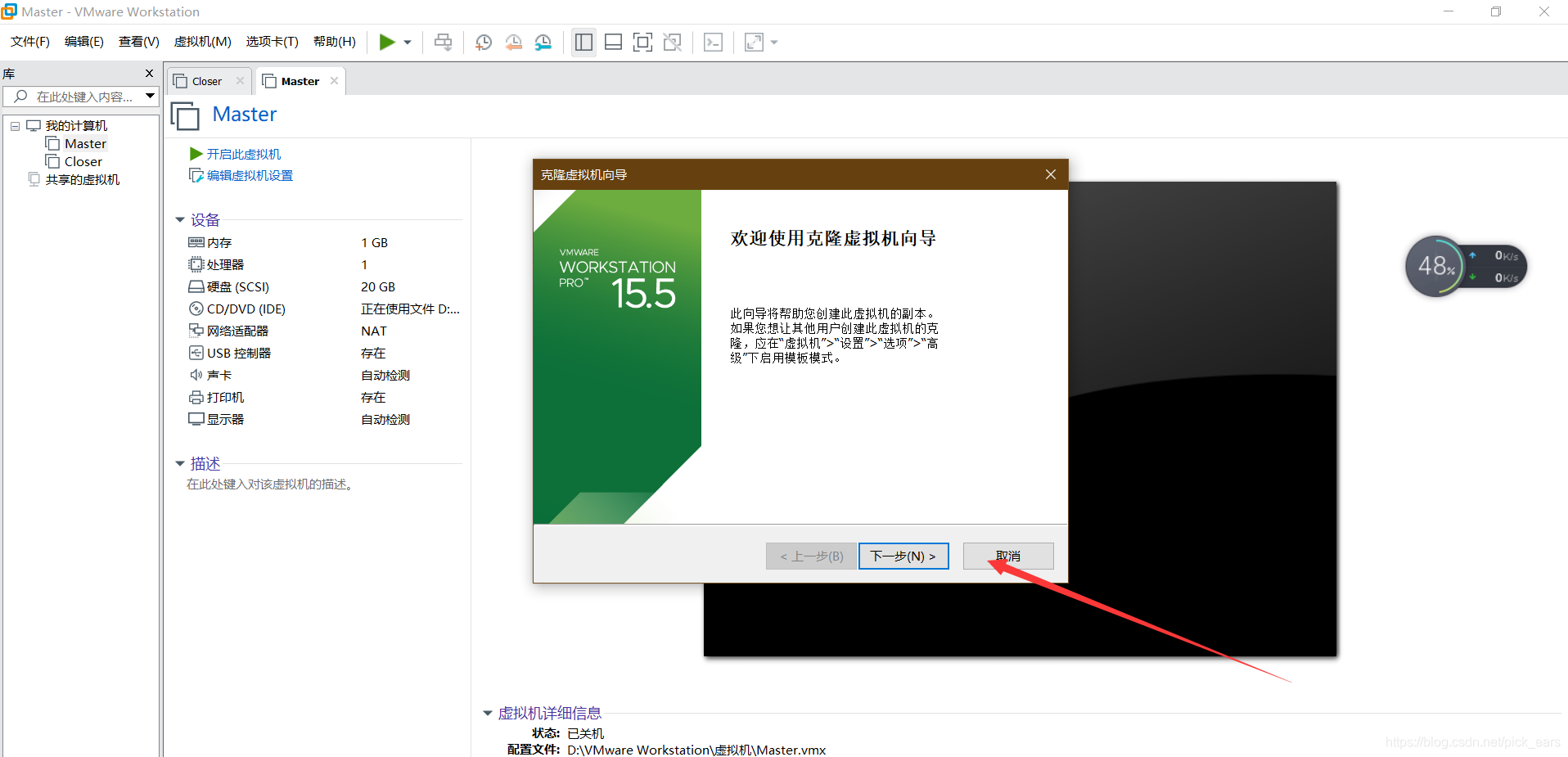Screen dimensions: 1568x757
Task: Close the 克隆虚拟机向导 dialog
Action: (x=1051, y=174)
